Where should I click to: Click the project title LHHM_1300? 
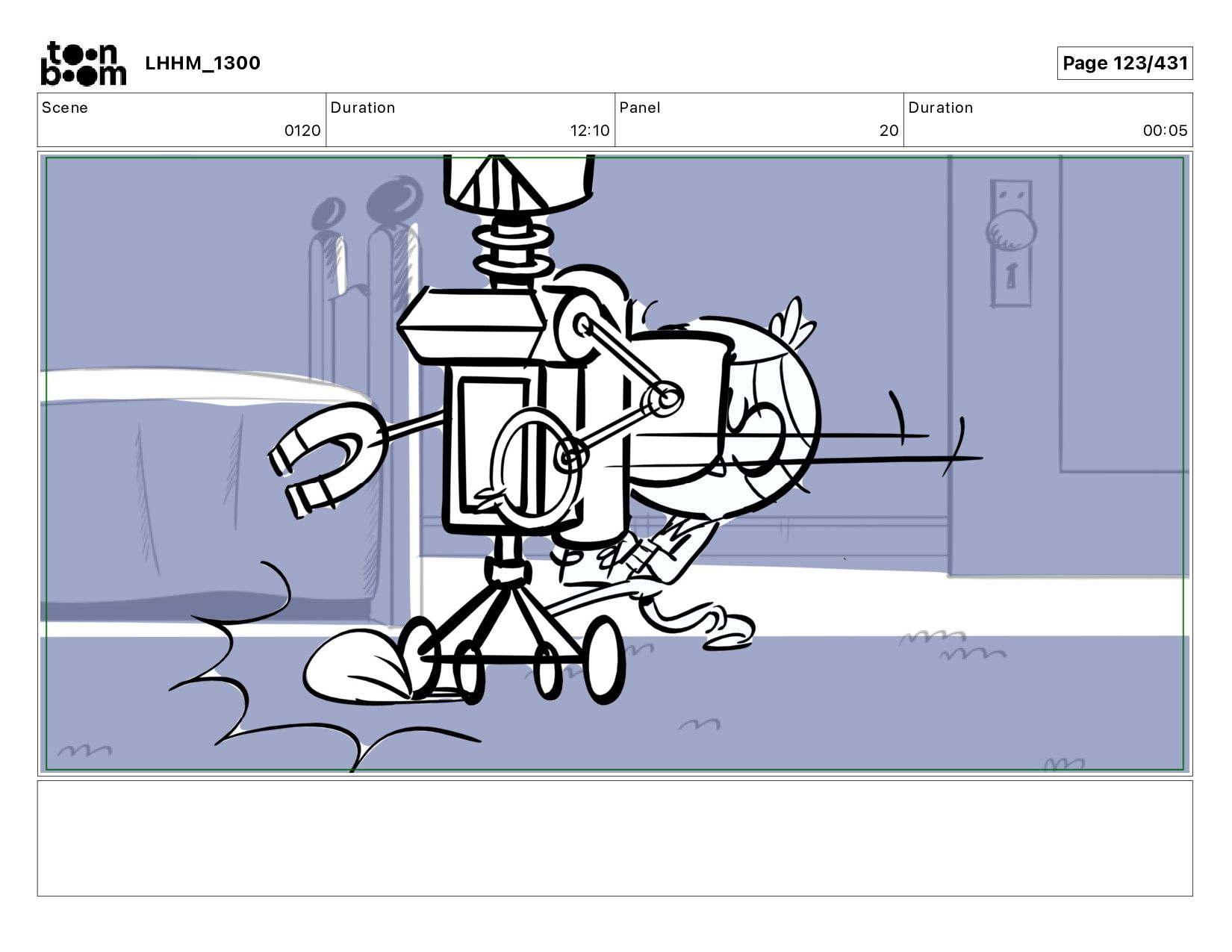point(202,63)
